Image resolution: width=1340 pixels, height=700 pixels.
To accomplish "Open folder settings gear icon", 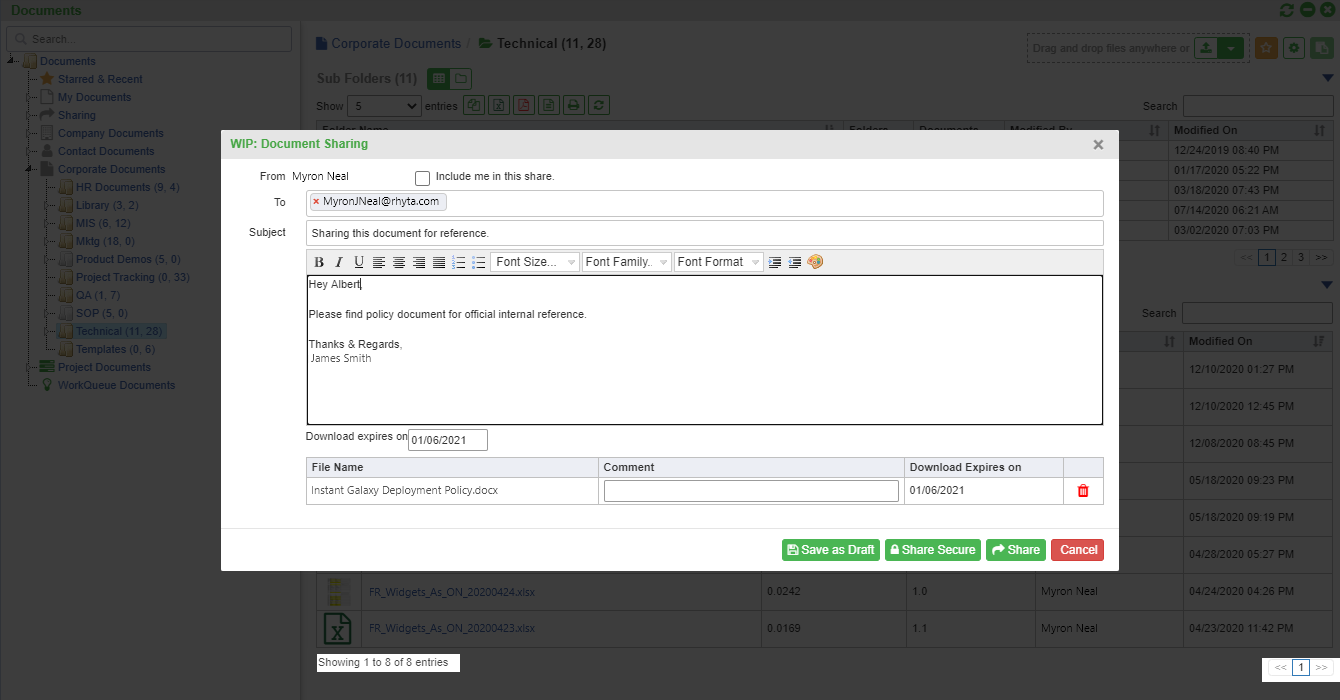I will [x=1294, y=48].
